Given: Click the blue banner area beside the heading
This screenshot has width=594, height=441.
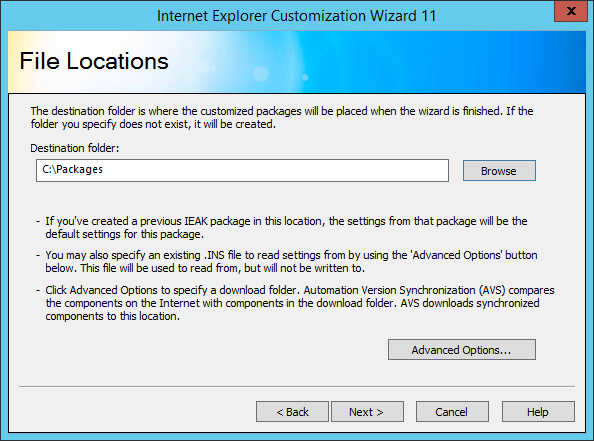Looking at the screenshot, I should pos(379,62).
